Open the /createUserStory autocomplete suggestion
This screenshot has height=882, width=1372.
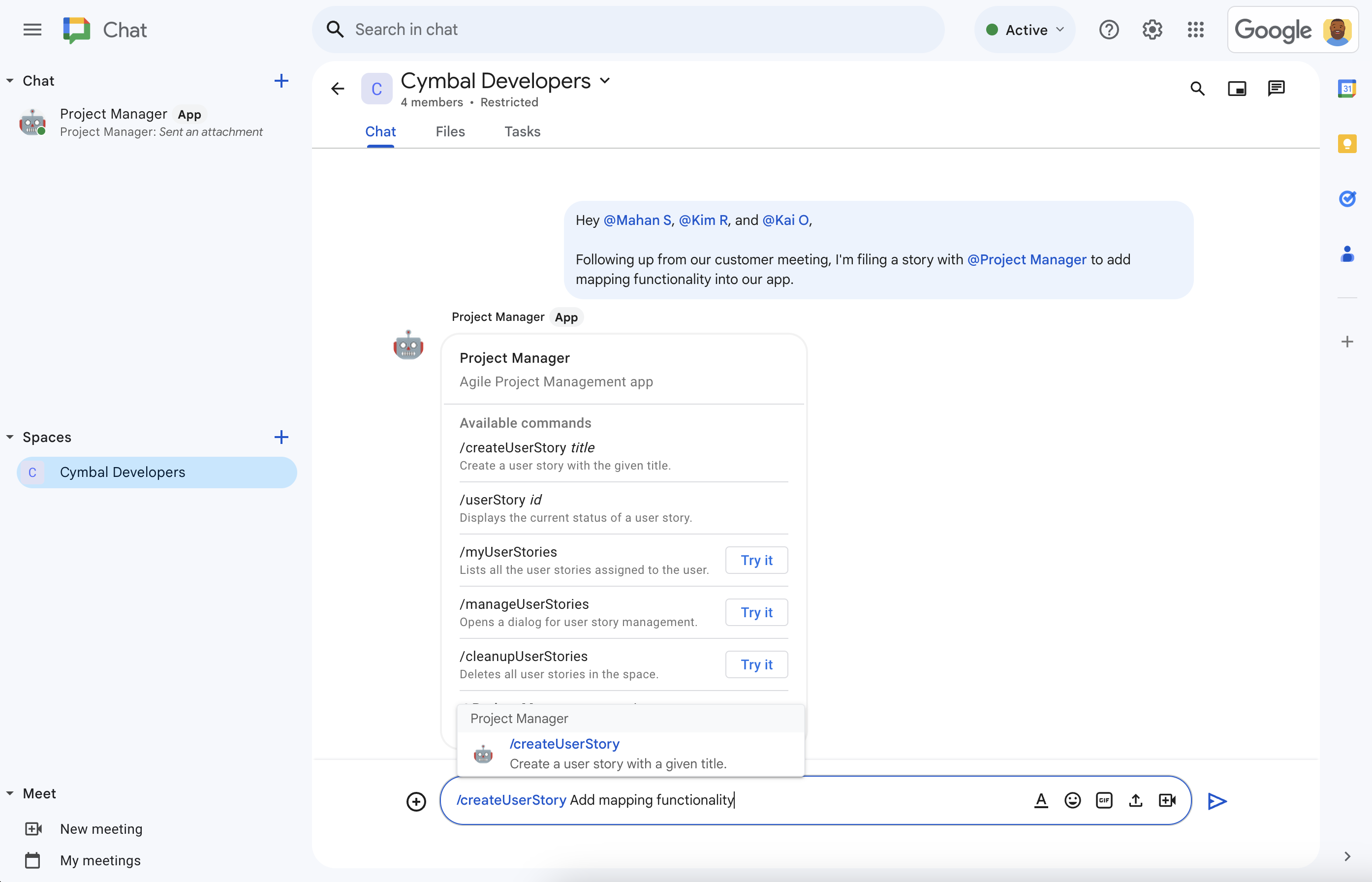631,752
